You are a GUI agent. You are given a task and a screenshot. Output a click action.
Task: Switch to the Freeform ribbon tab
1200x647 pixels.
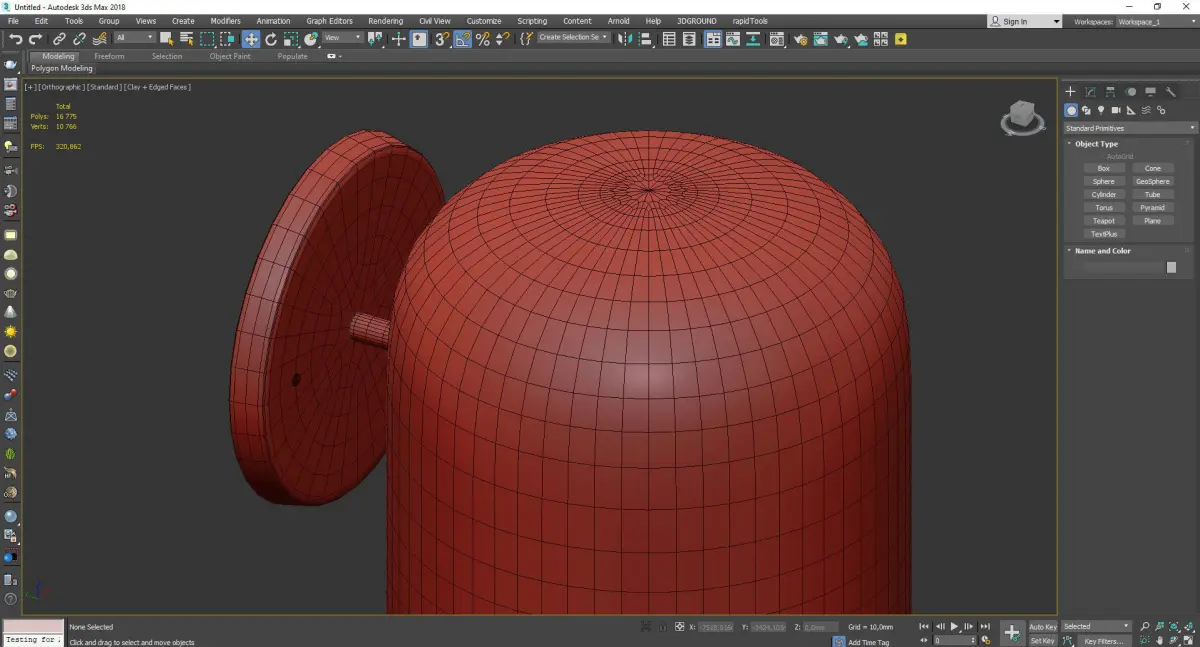tap(109, 56)
